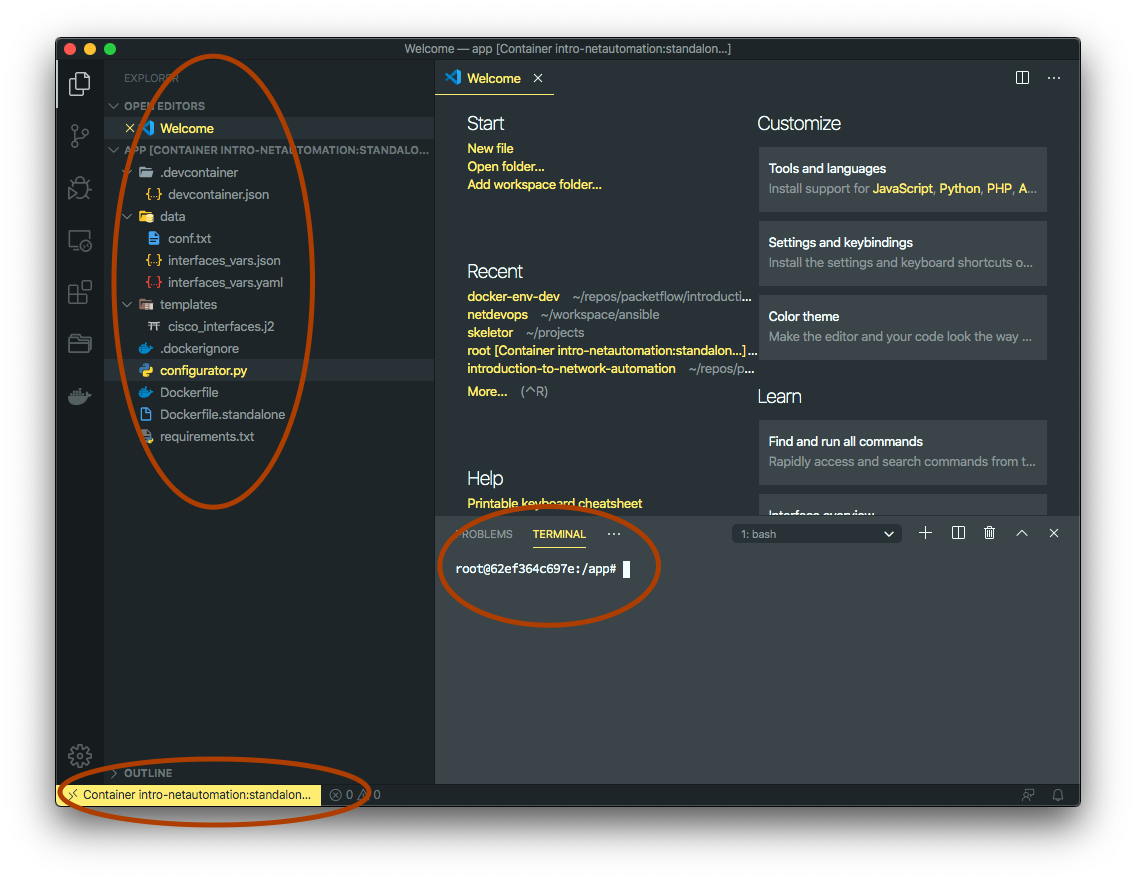Open the .dockerignore file
Viewport: 1136px width, 880px height.
tap(199, 348)
